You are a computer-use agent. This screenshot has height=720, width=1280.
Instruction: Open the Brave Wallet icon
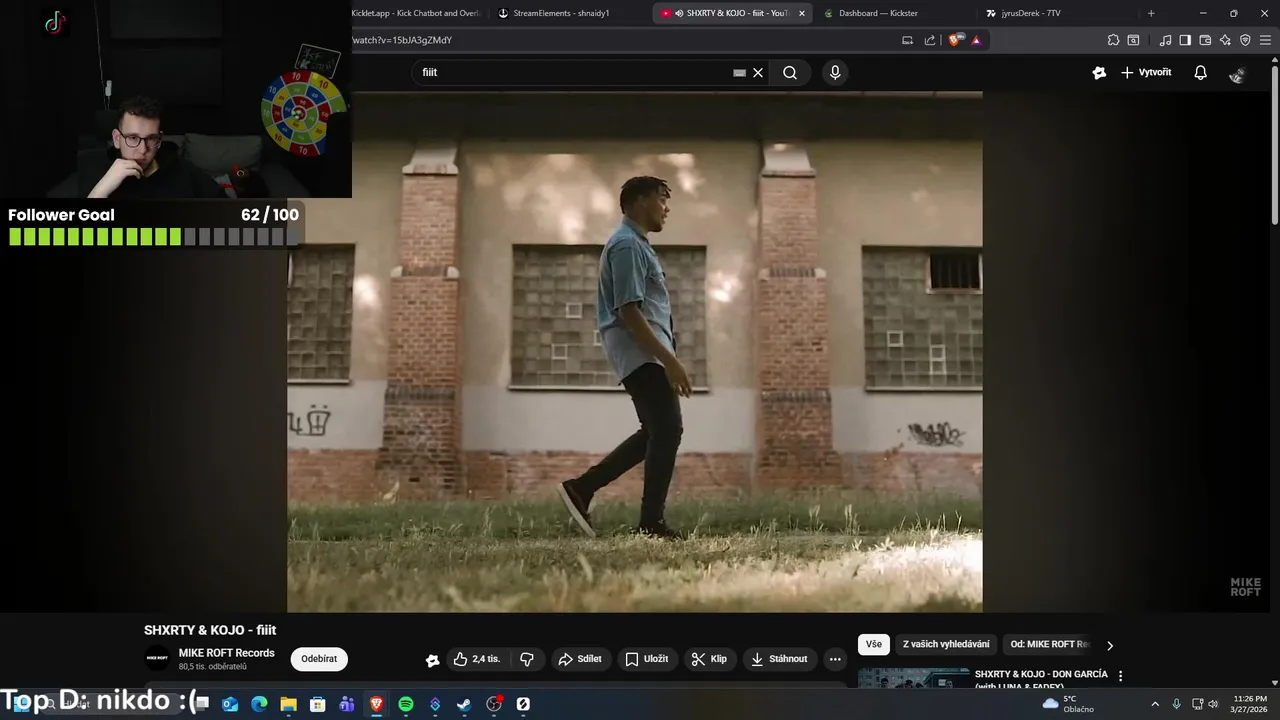point(1205,40)
